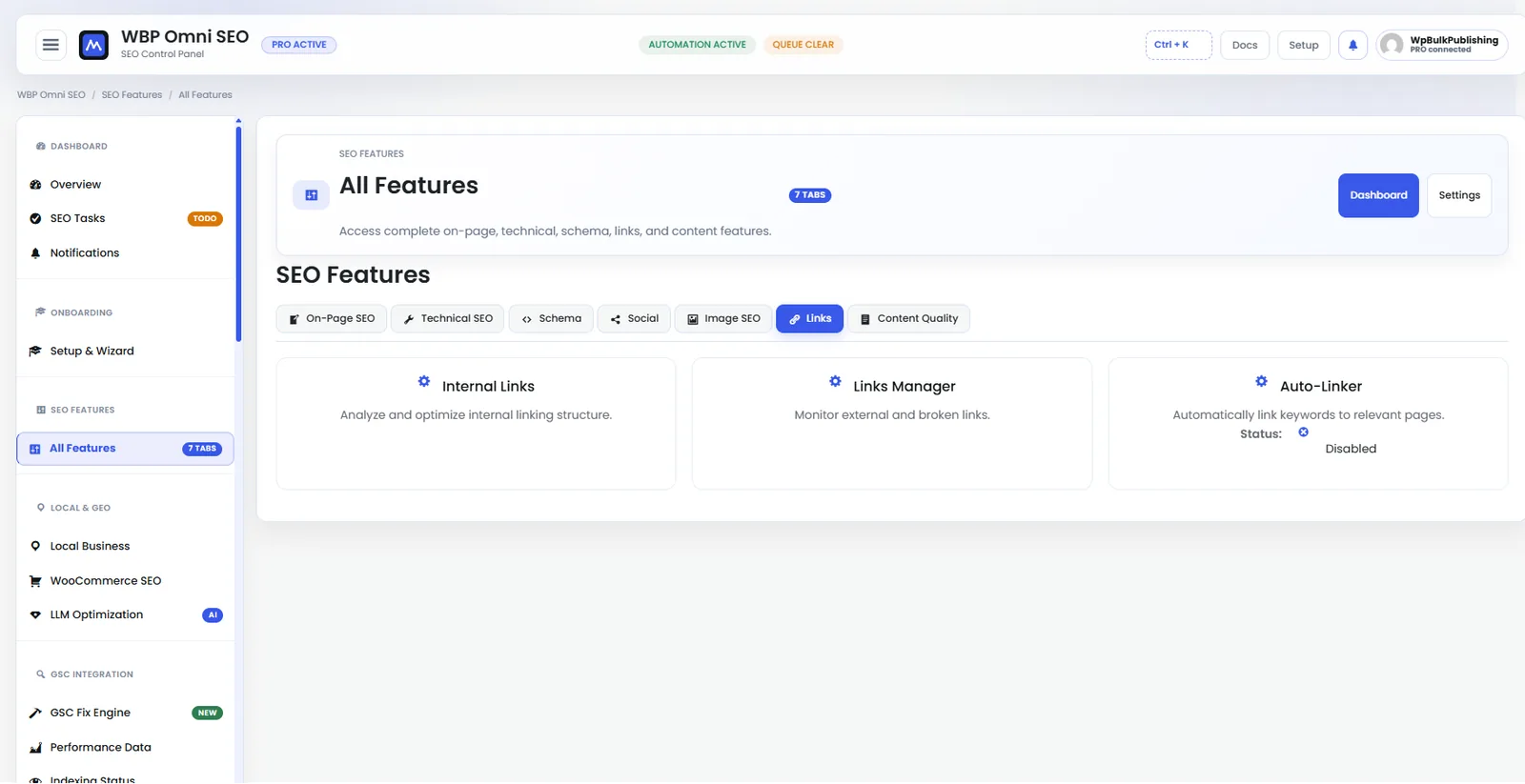Click the Links Manager gear icon
Viewport: 1525px width, 784px height.
835,381
